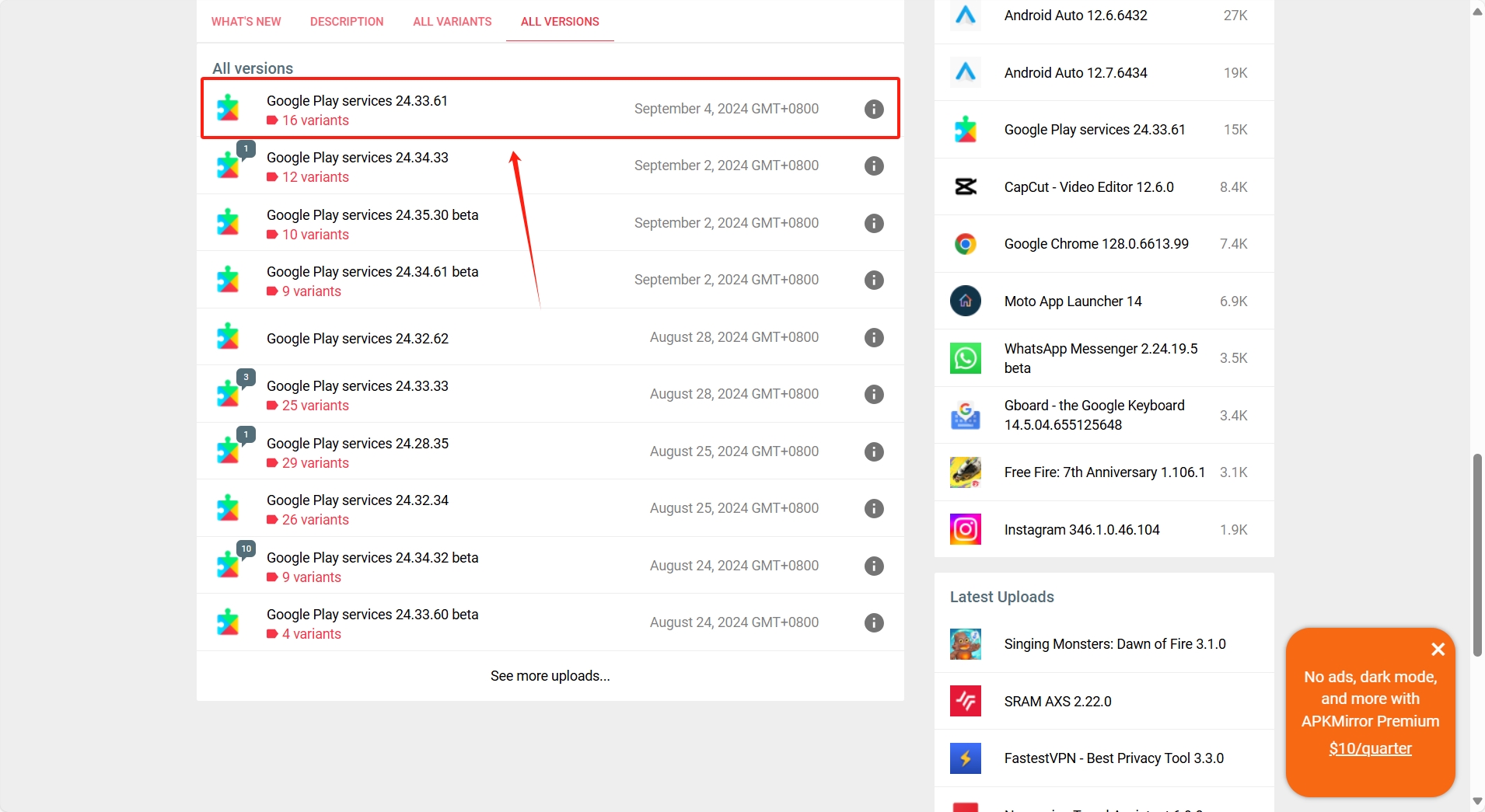
Task: Close the APKMirror Premium popup
Action: point(1438,649)
